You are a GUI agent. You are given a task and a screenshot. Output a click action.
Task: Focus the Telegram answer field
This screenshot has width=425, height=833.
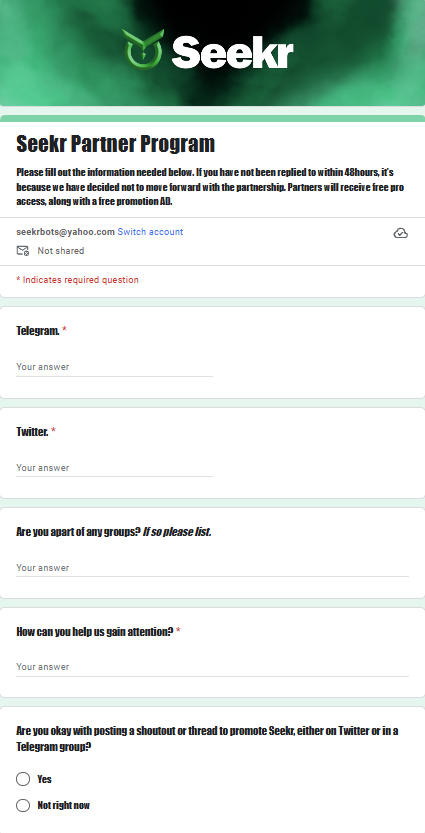pyautogui.click(x=114, y=367)
